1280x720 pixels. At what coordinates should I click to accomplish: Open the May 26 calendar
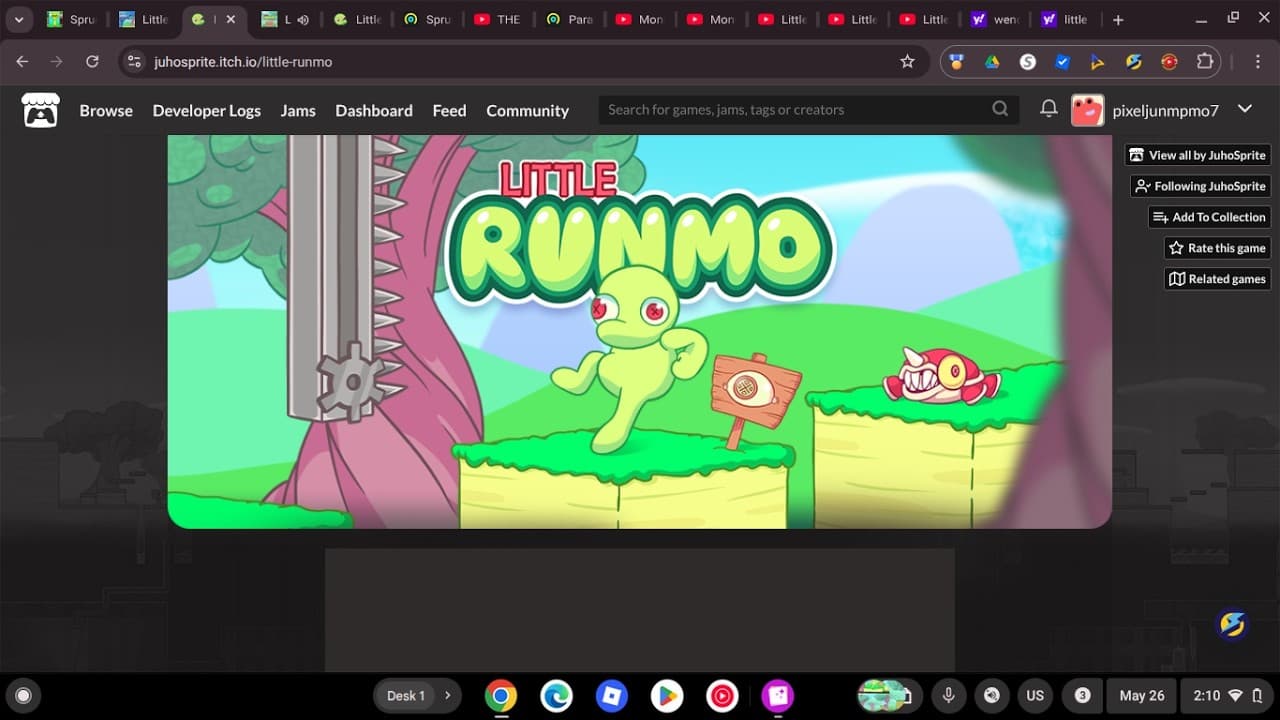[x=1141, y=696]
